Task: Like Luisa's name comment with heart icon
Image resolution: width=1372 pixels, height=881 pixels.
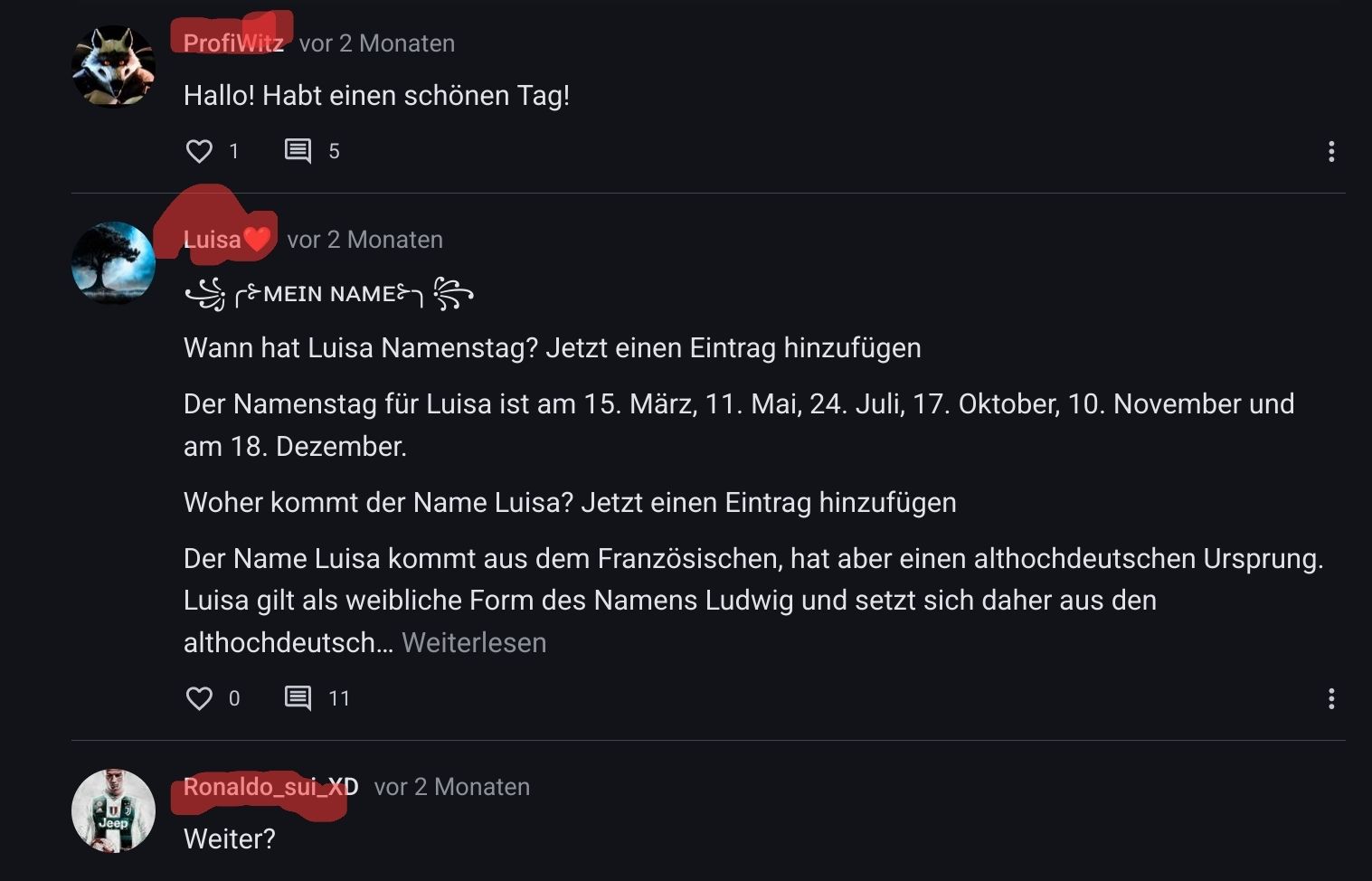Action: tap(199, 698)
